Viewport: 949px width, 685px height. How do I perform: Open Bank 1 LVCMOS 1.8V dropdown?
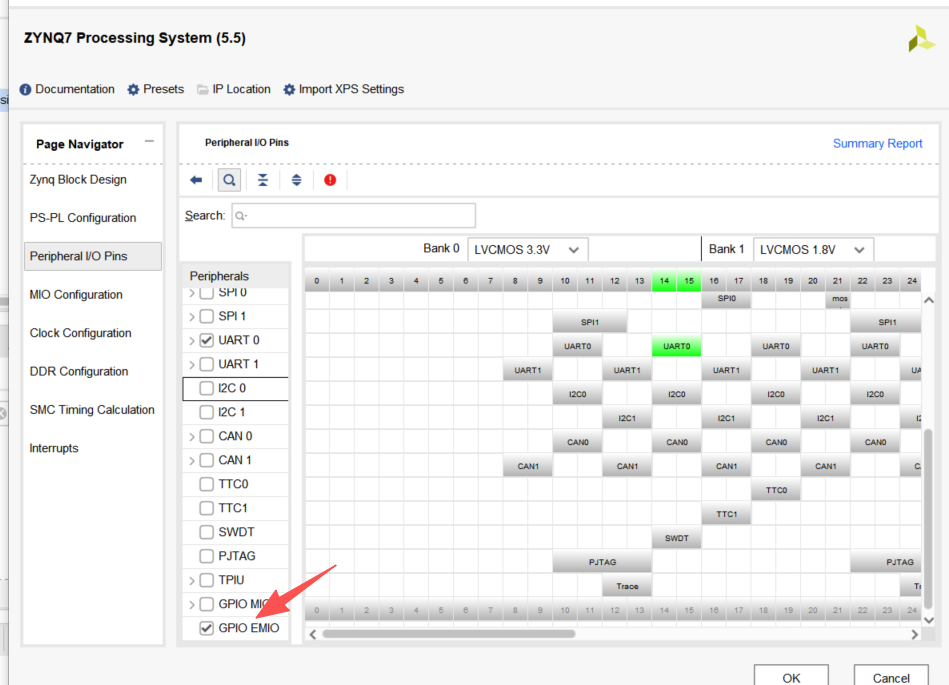813,250
